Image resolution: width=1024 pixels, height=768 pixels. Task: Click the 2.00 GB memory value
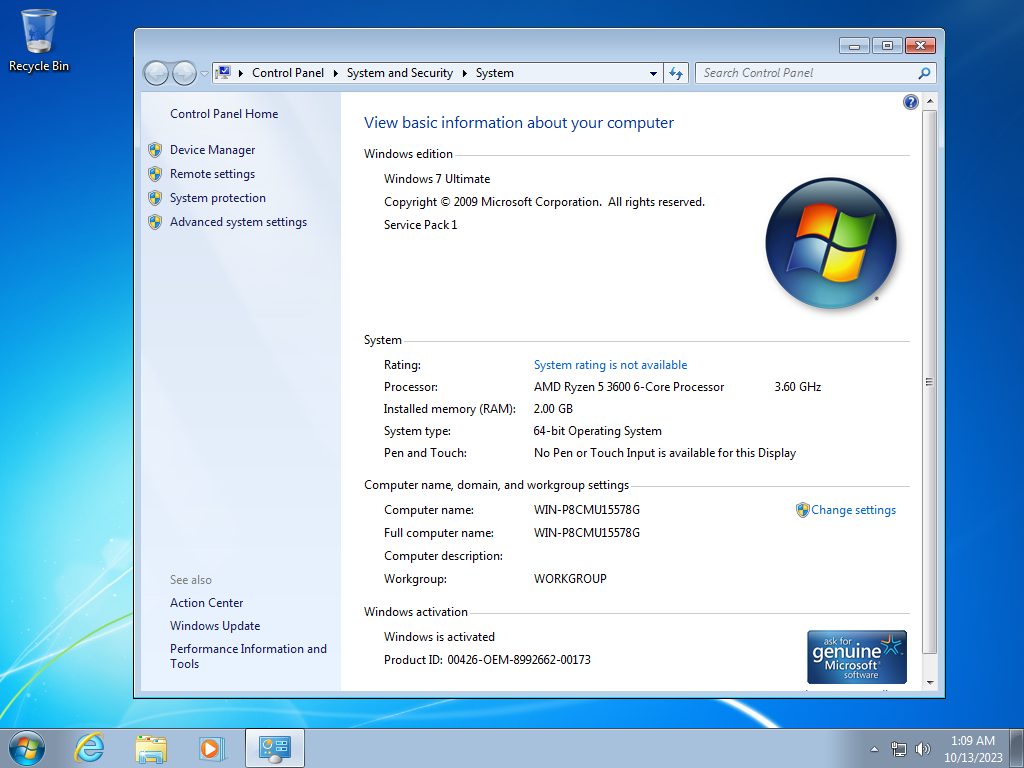(553, 409)
